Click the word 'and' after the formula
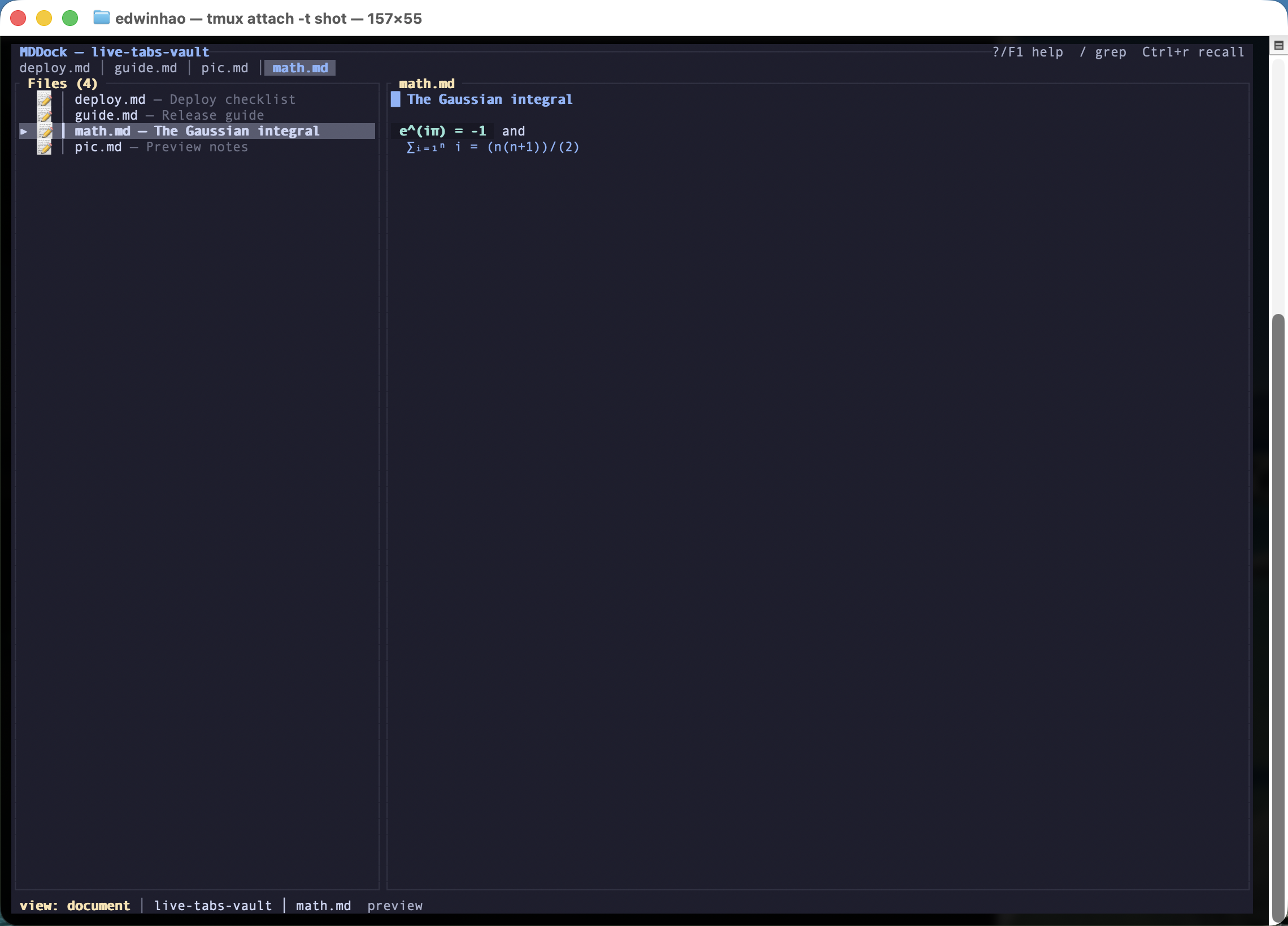 [x=514, y=131]
